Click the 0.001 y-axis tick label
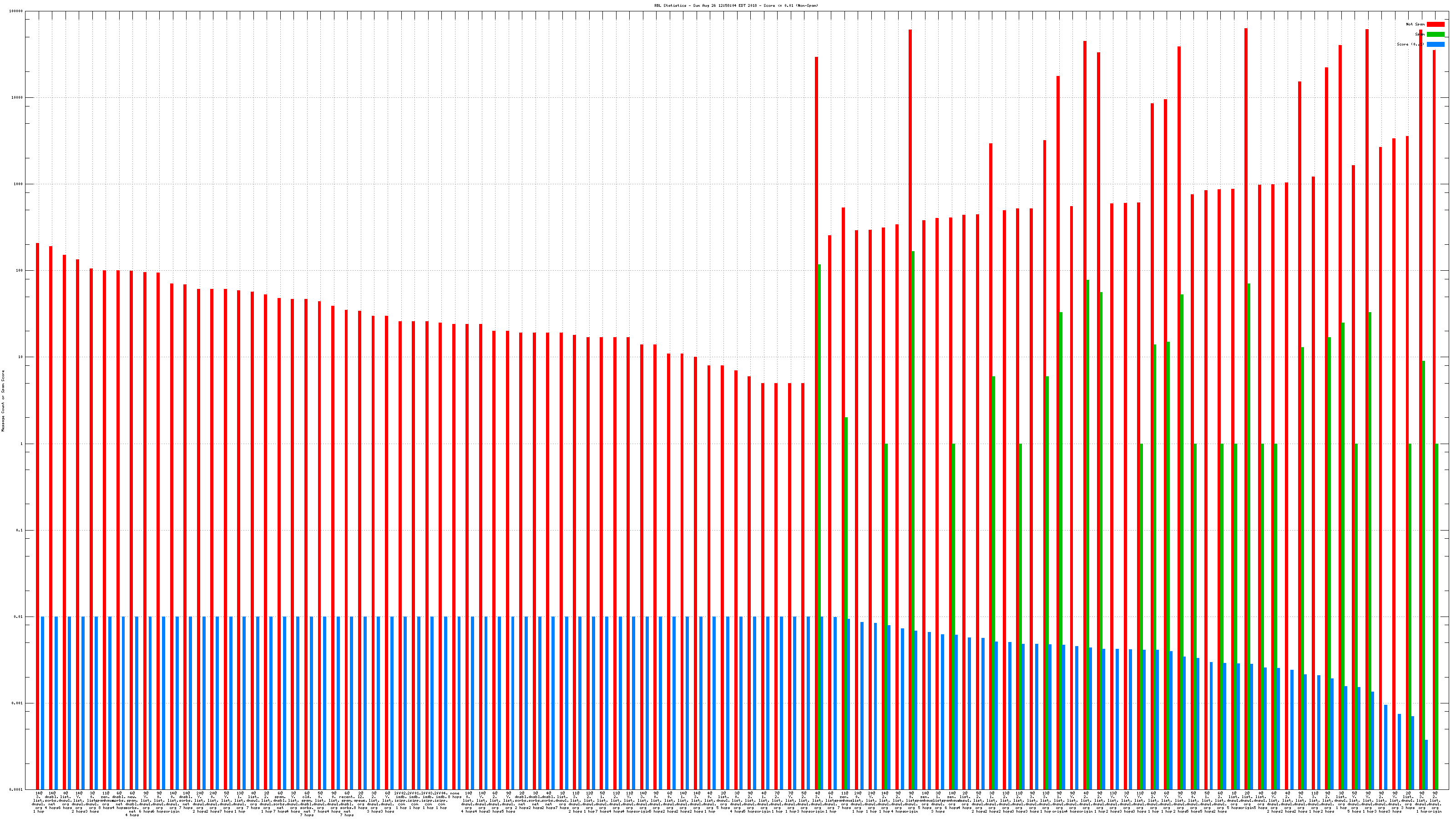The height and width of the screenshot is (819, 1456). tap(18, 704)
